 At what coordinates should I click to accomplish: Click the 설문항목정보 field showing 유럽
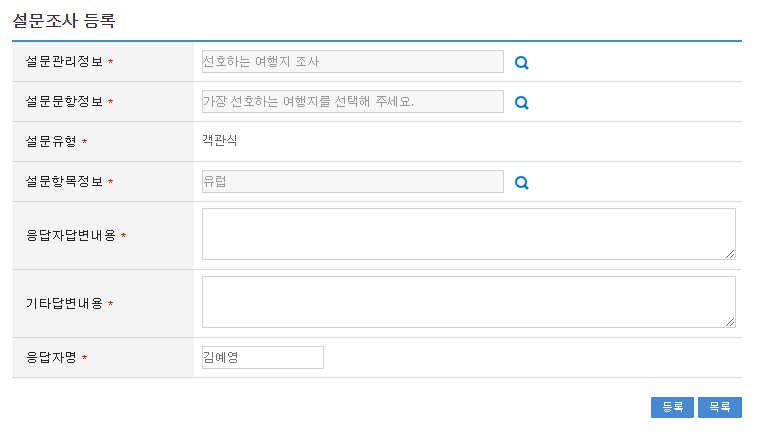click(x=352, y=182)
